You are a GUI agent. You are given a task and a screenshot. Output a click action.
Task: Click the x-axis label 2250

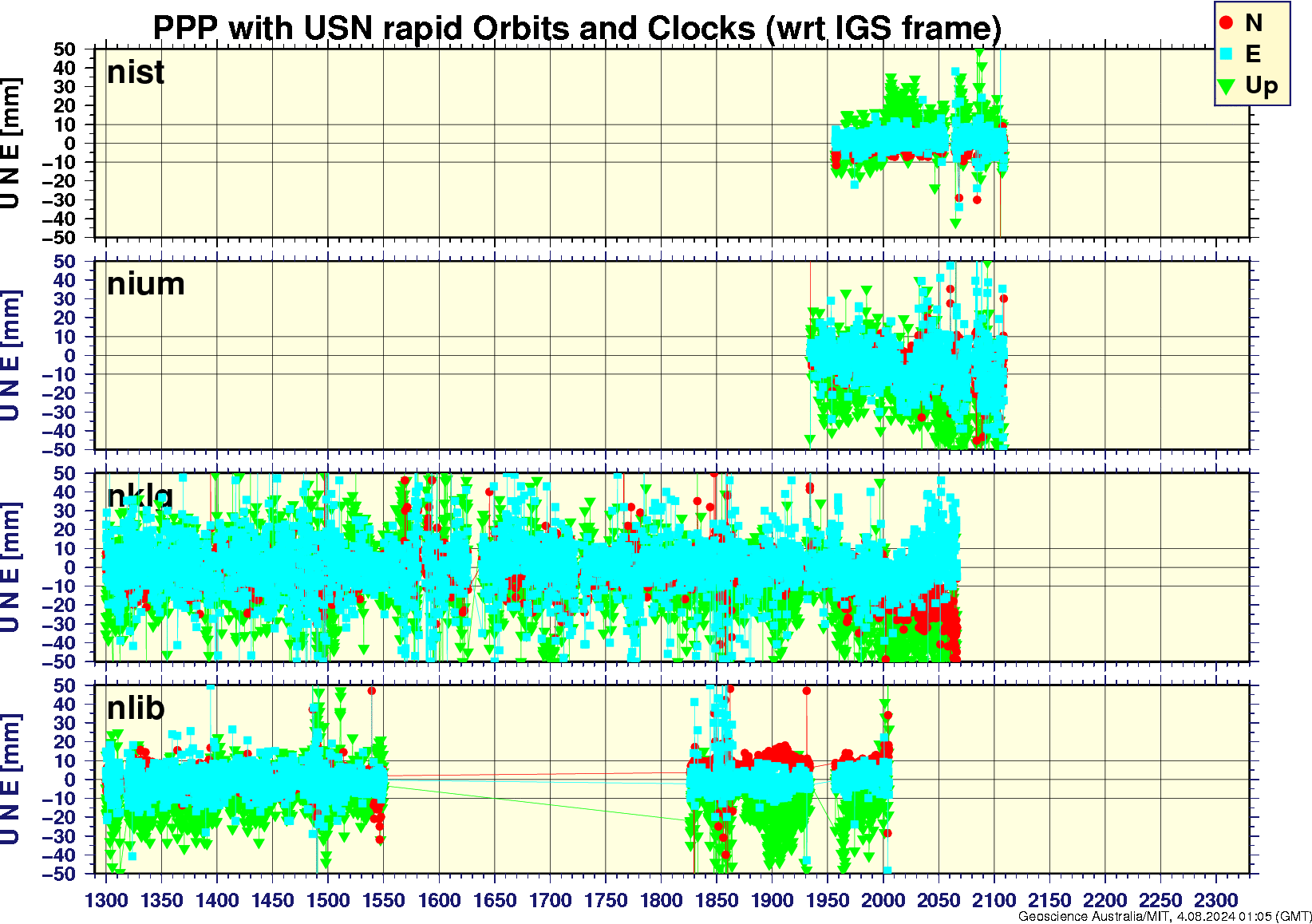click(1160, 900)
